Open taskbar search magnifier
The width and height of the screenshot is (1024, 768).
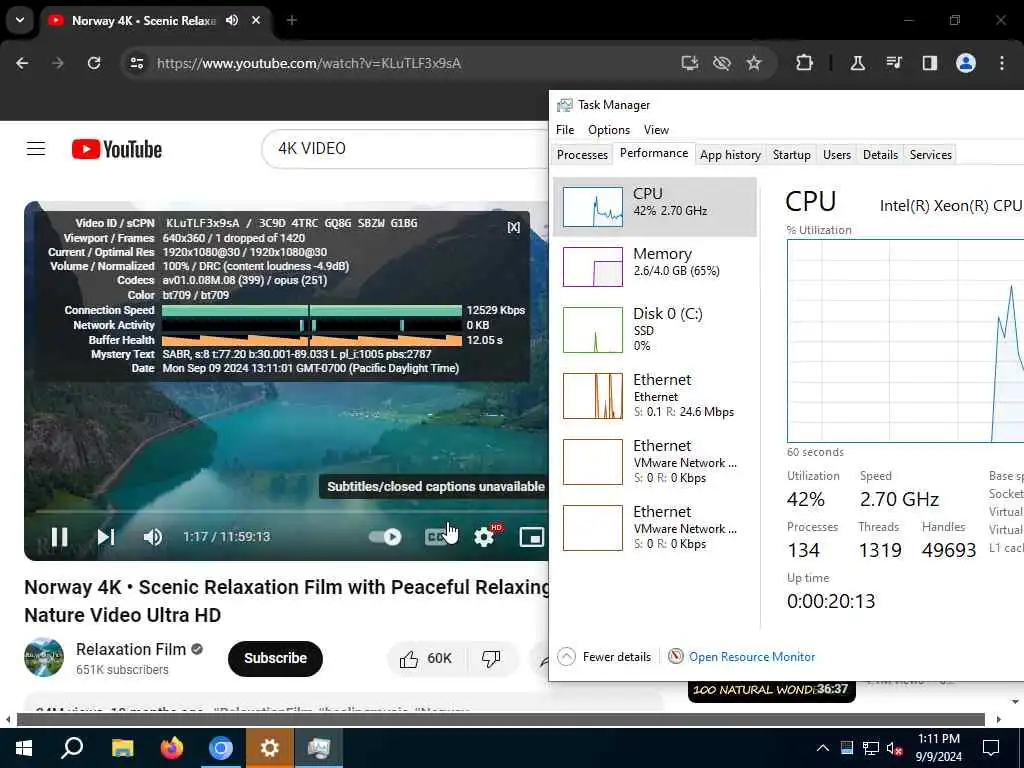pyautogui.click(x=72, y=748)
